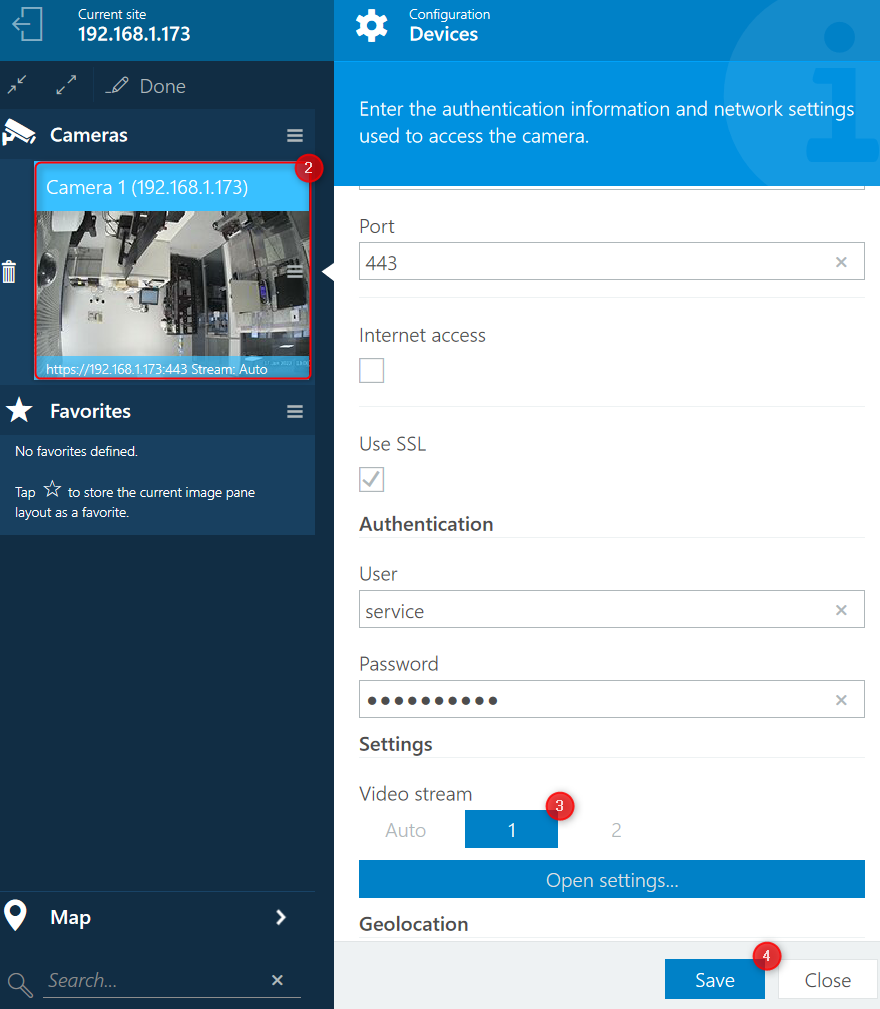Click the Done pencil button
Viewport: 880px width, 1009px height.
point(145,86)
